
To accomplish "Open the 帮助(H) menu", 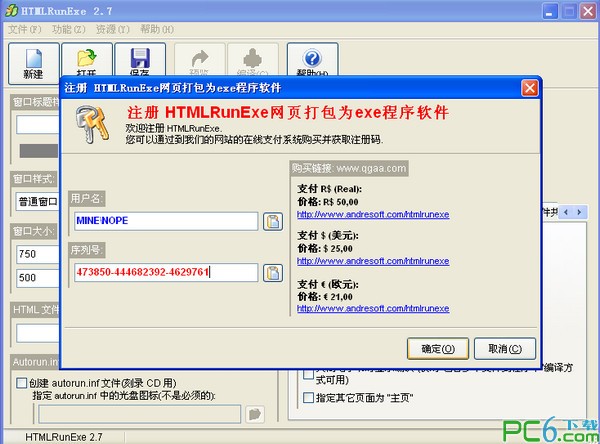I will click(157, 29).
